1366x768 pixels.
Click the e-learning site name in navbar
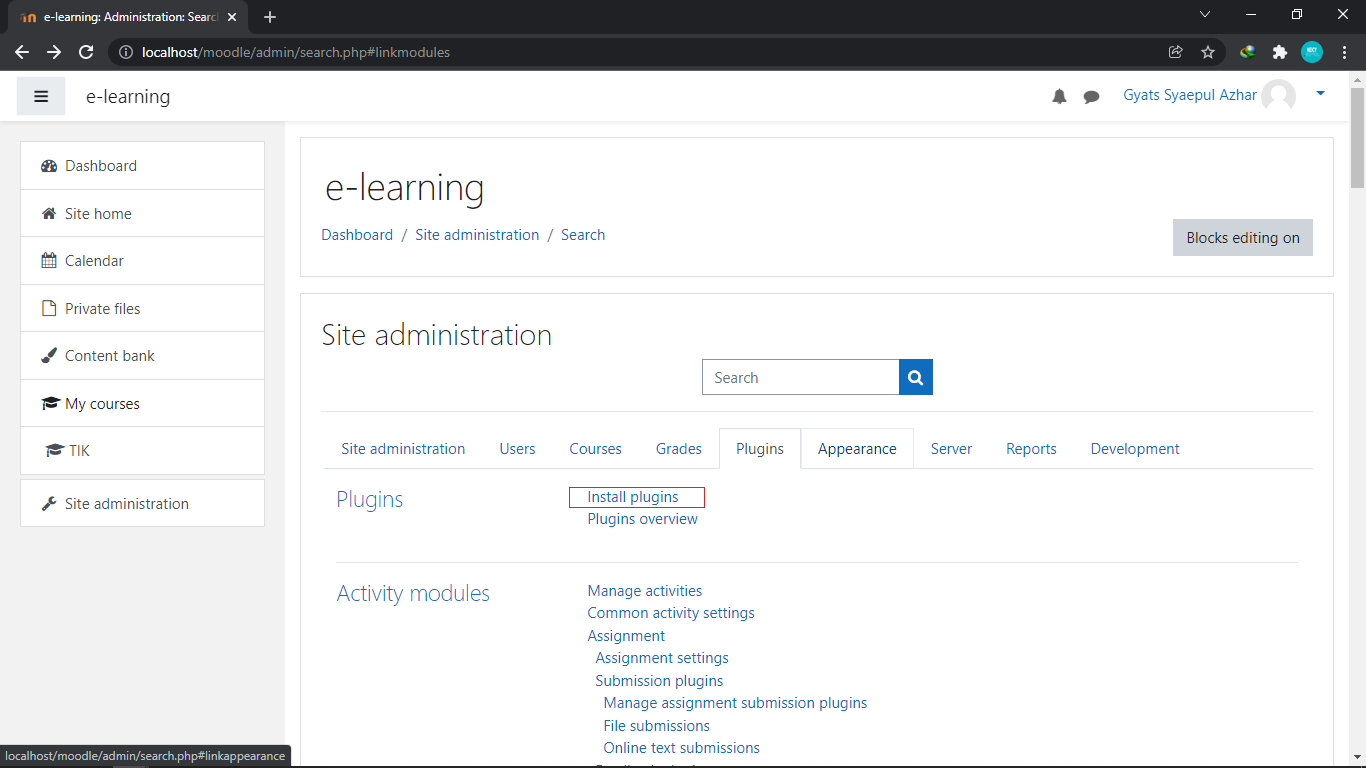(x=128, y=96)
